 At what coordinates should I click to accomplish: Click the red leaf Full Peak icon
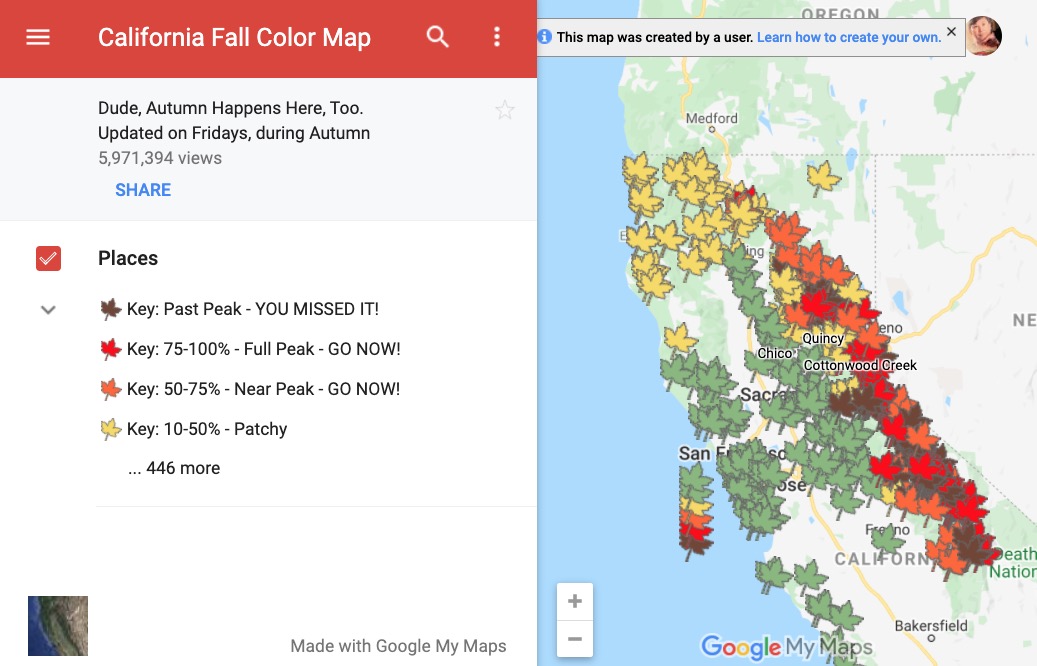(110, 349)
